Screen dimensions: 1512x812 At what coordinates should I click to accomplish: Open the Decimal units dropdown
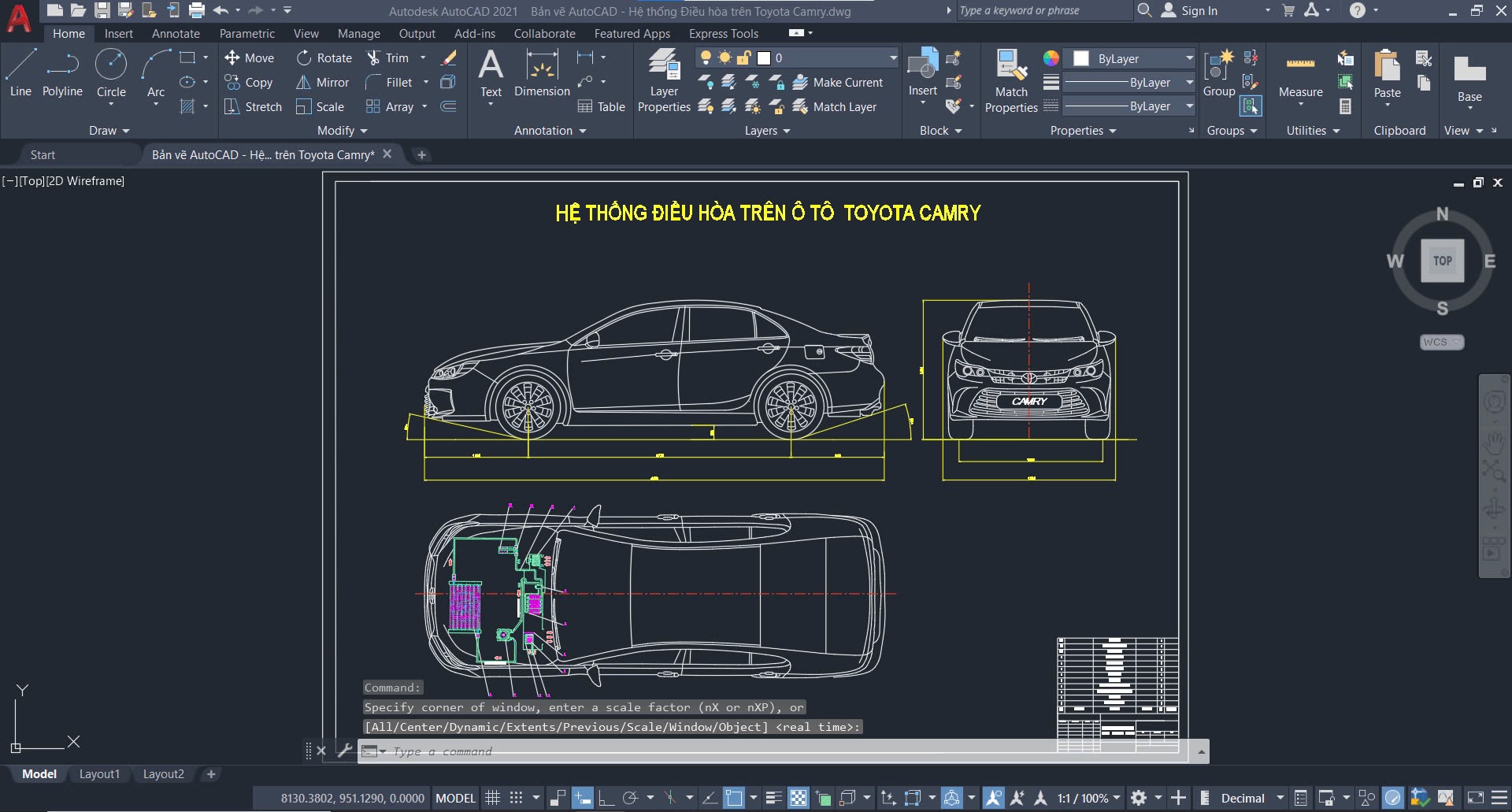pos(1251,798)
